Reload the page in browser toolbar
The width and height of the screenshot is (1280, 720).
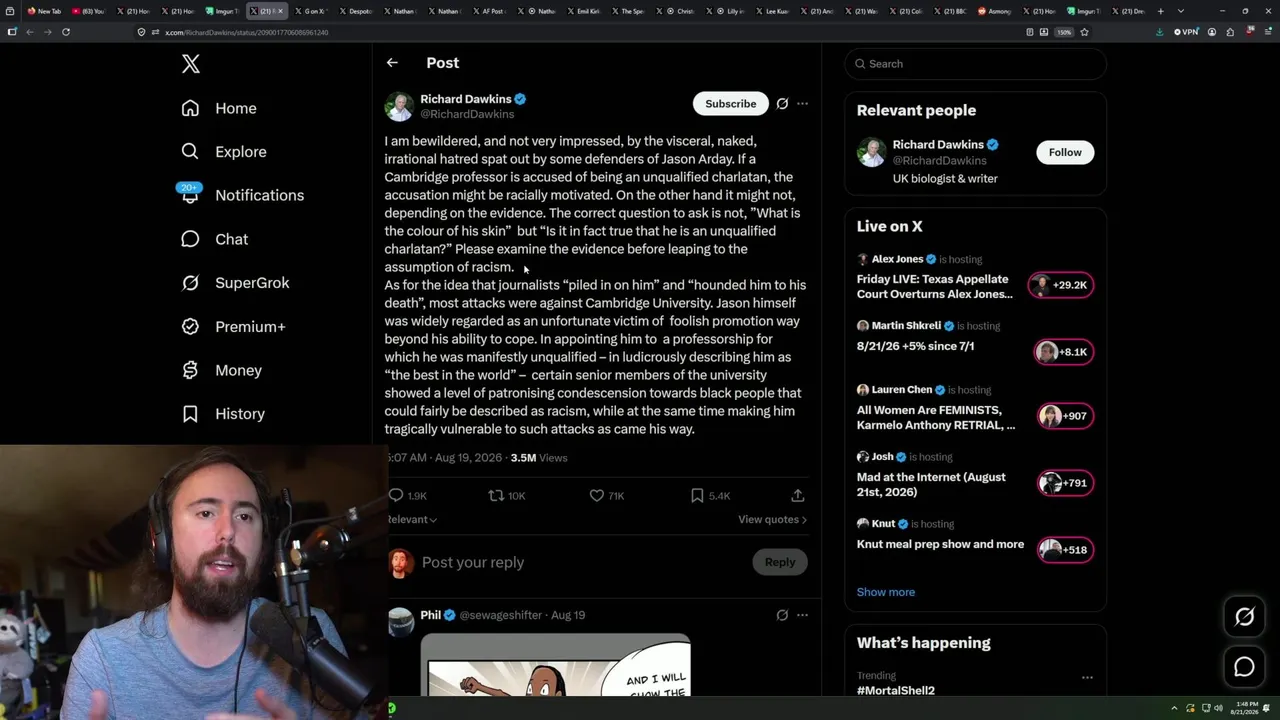pos(66,32)
